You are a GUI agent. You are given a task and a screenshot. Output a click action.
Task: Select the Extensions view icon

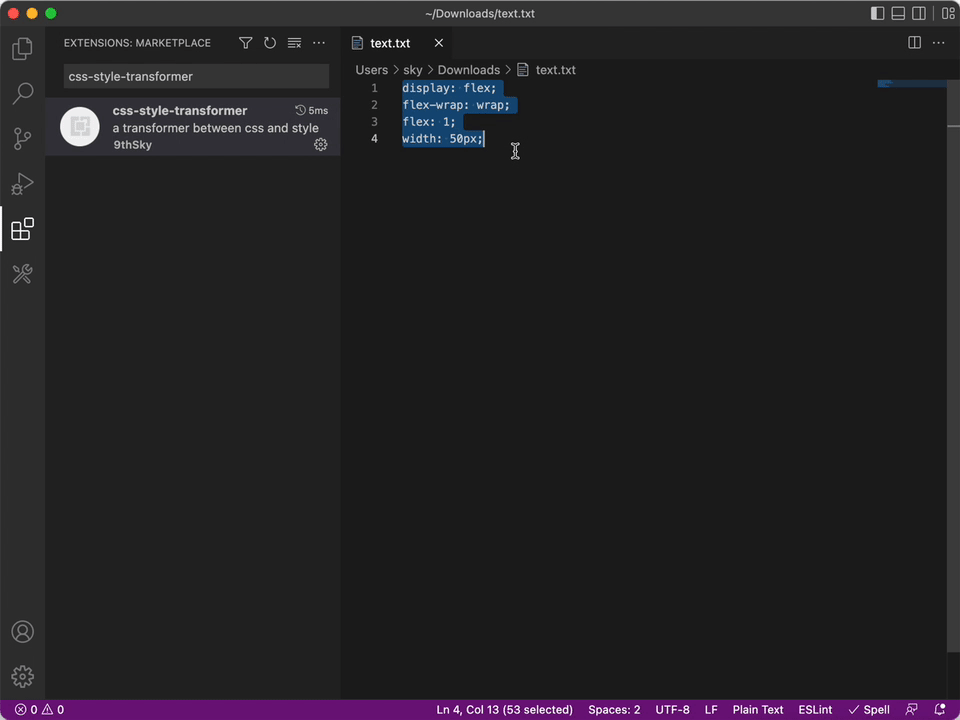click(x=22, y=229)
